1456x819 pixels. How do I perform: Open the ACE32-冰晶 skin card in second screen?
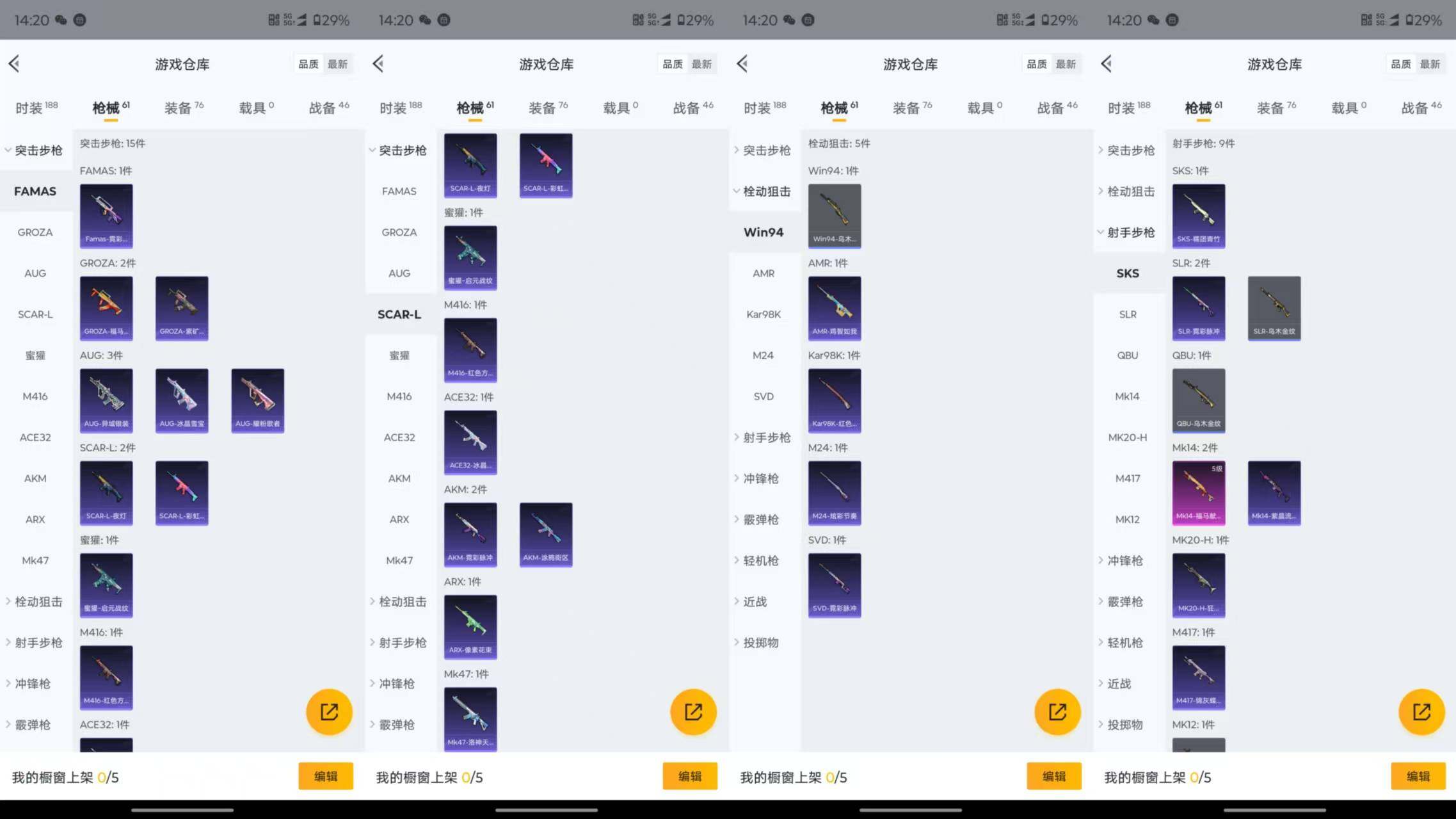470,442
